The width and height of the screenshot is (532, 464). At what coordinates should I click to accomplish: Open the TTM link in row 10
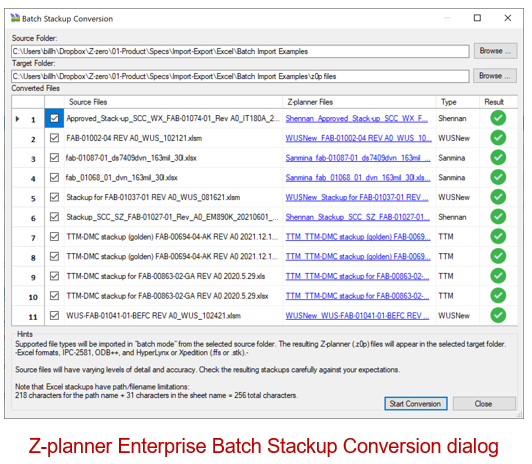357,296
